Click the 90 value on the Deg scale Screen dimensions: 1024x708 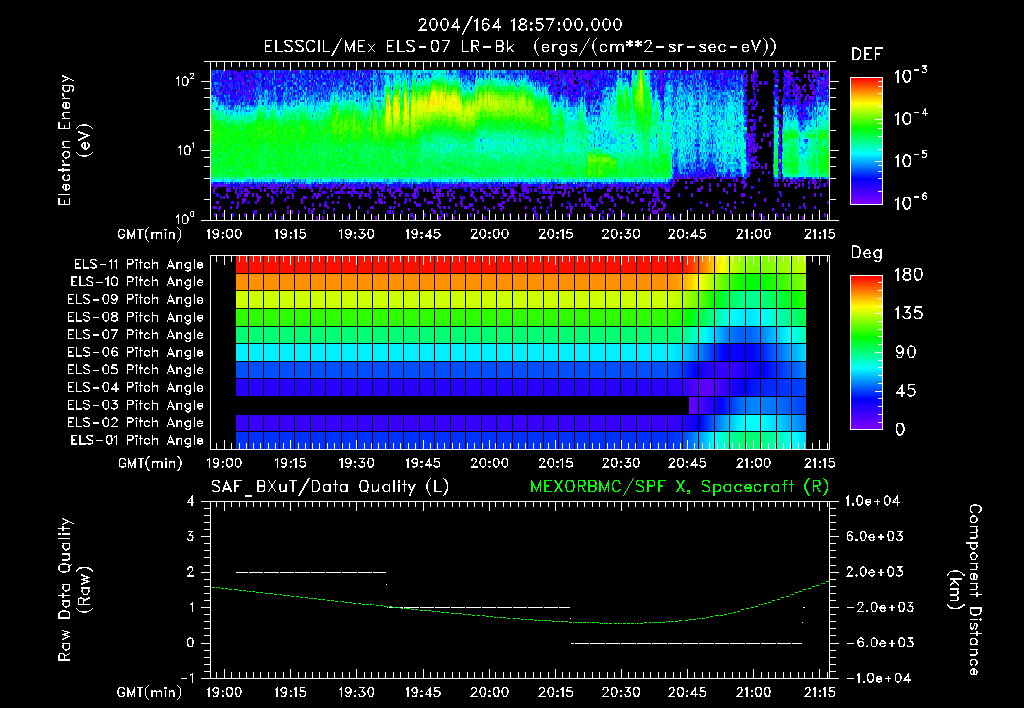point(906,352)
